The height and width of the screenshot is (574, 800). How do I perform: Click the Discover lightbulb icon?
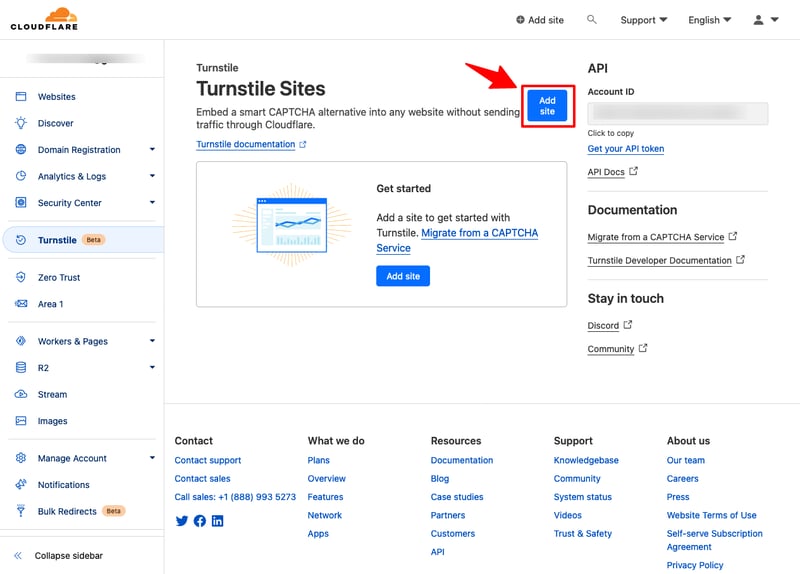coord(20,123)
